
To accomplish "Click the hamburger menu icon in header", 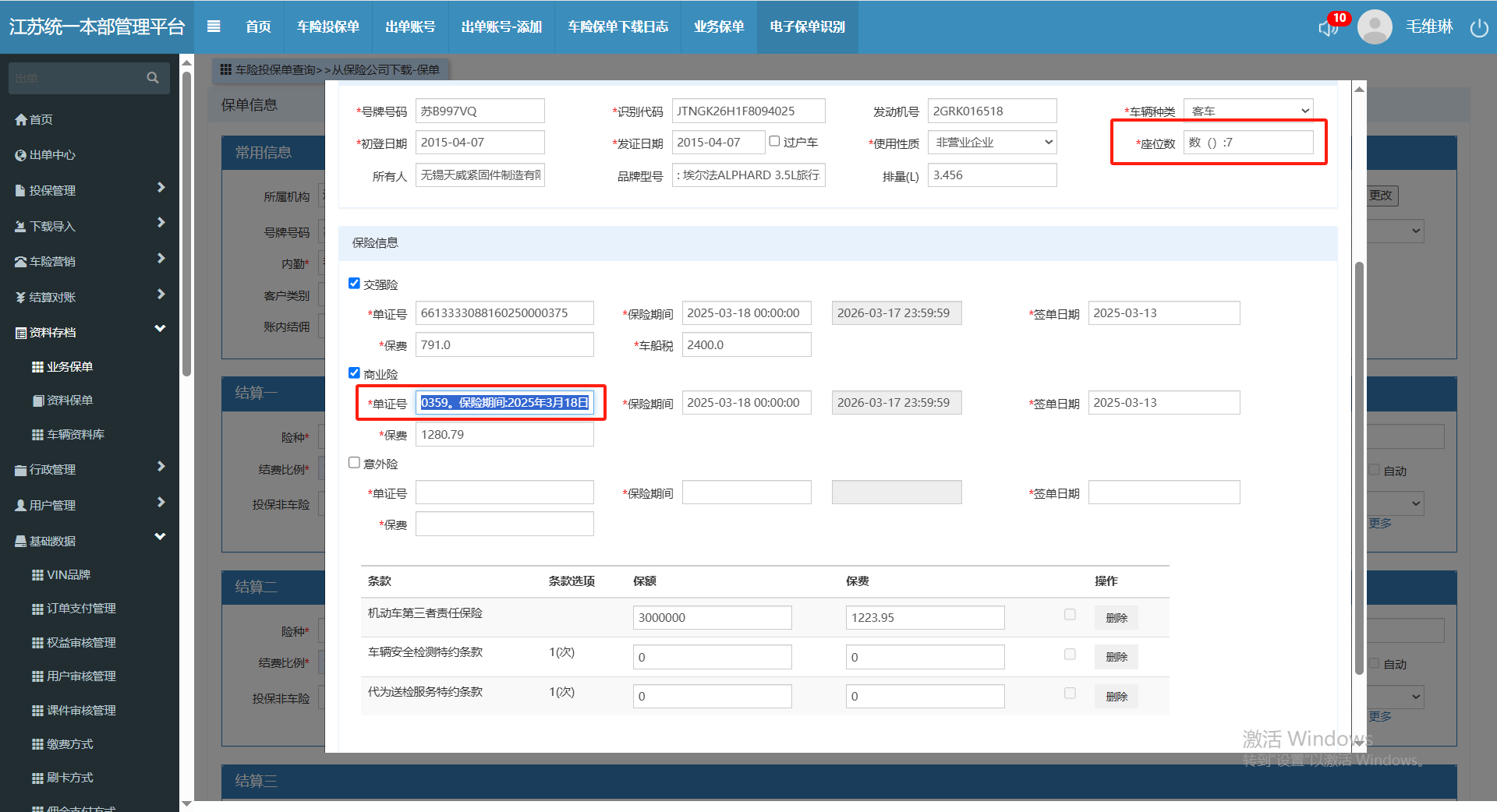I will tap(214, 26).
